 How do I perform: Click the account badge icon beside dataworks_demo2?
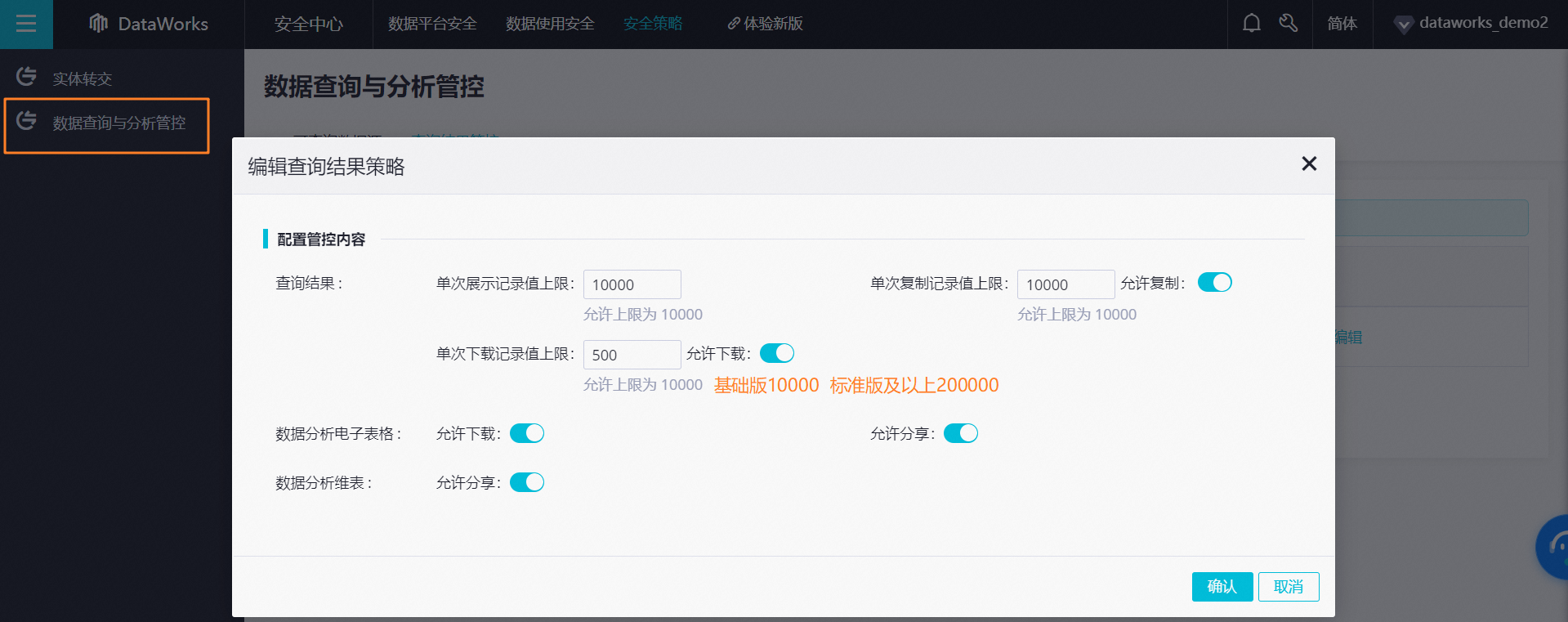(1403, 25)
